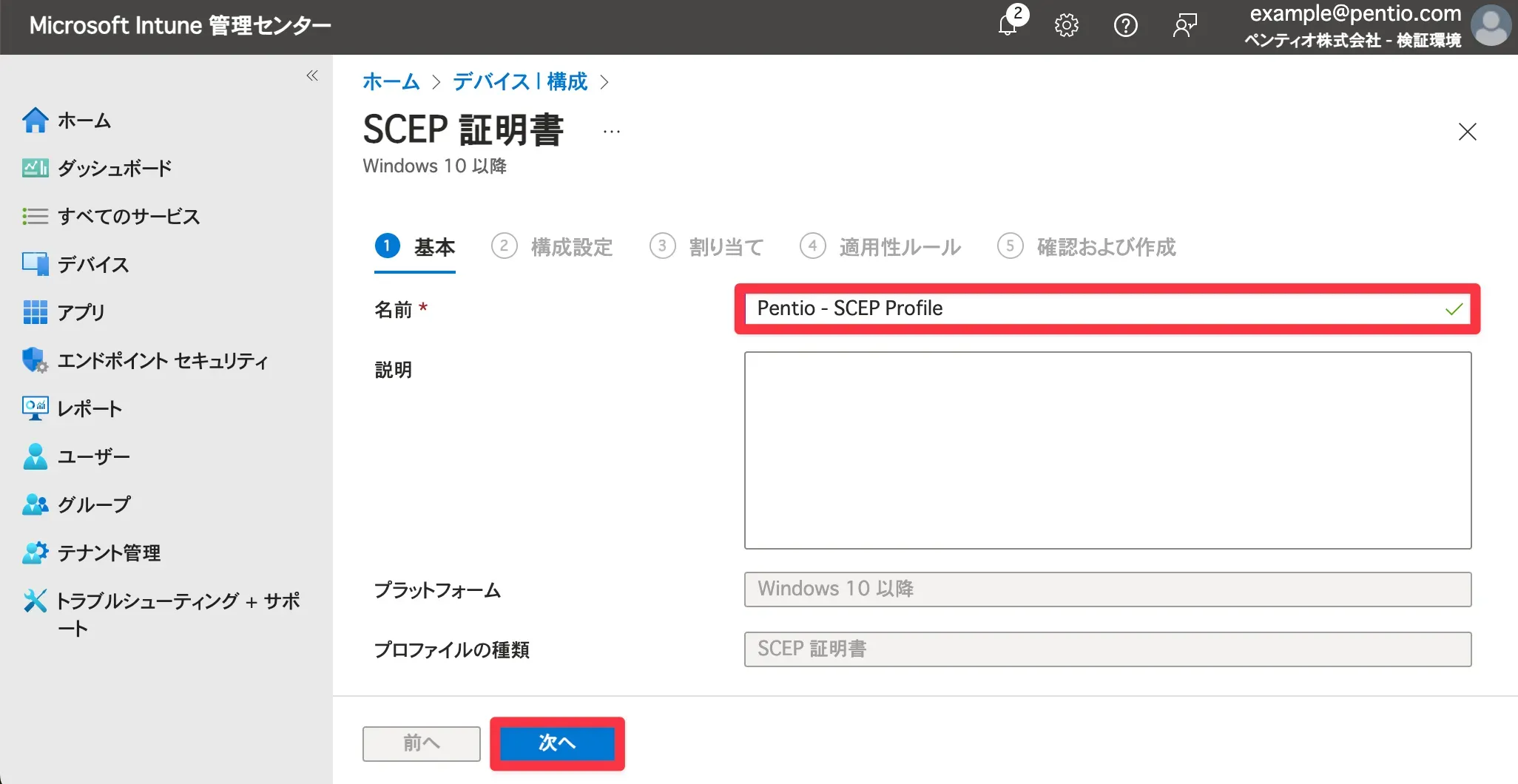This screenshot has width=1518, height=784.
Task: Collapse the left navigation sidebar
Action: click(312, 75)
